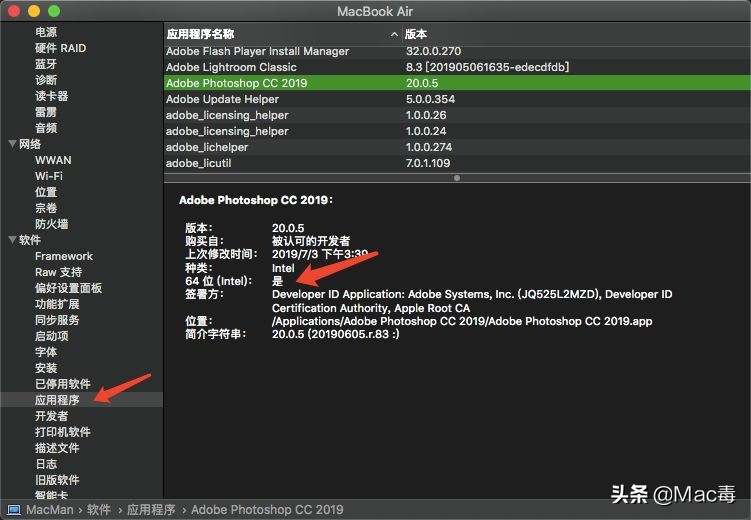Select Raw 支持 in the sidebar
This screenshot has width=751, height=520.
tap(58, 272)
